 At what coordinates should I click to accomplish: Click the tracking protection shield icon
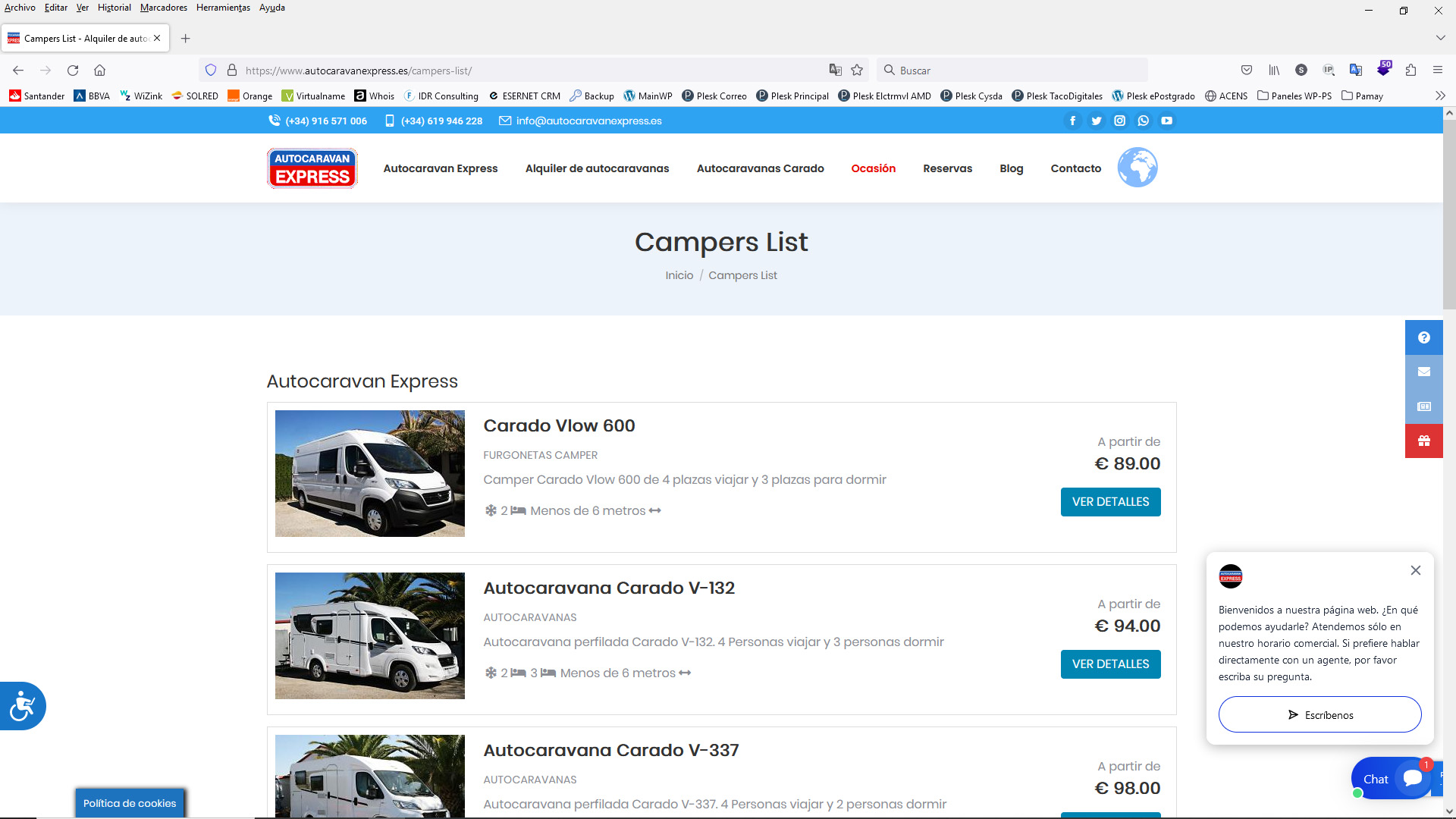pos(211,70)
